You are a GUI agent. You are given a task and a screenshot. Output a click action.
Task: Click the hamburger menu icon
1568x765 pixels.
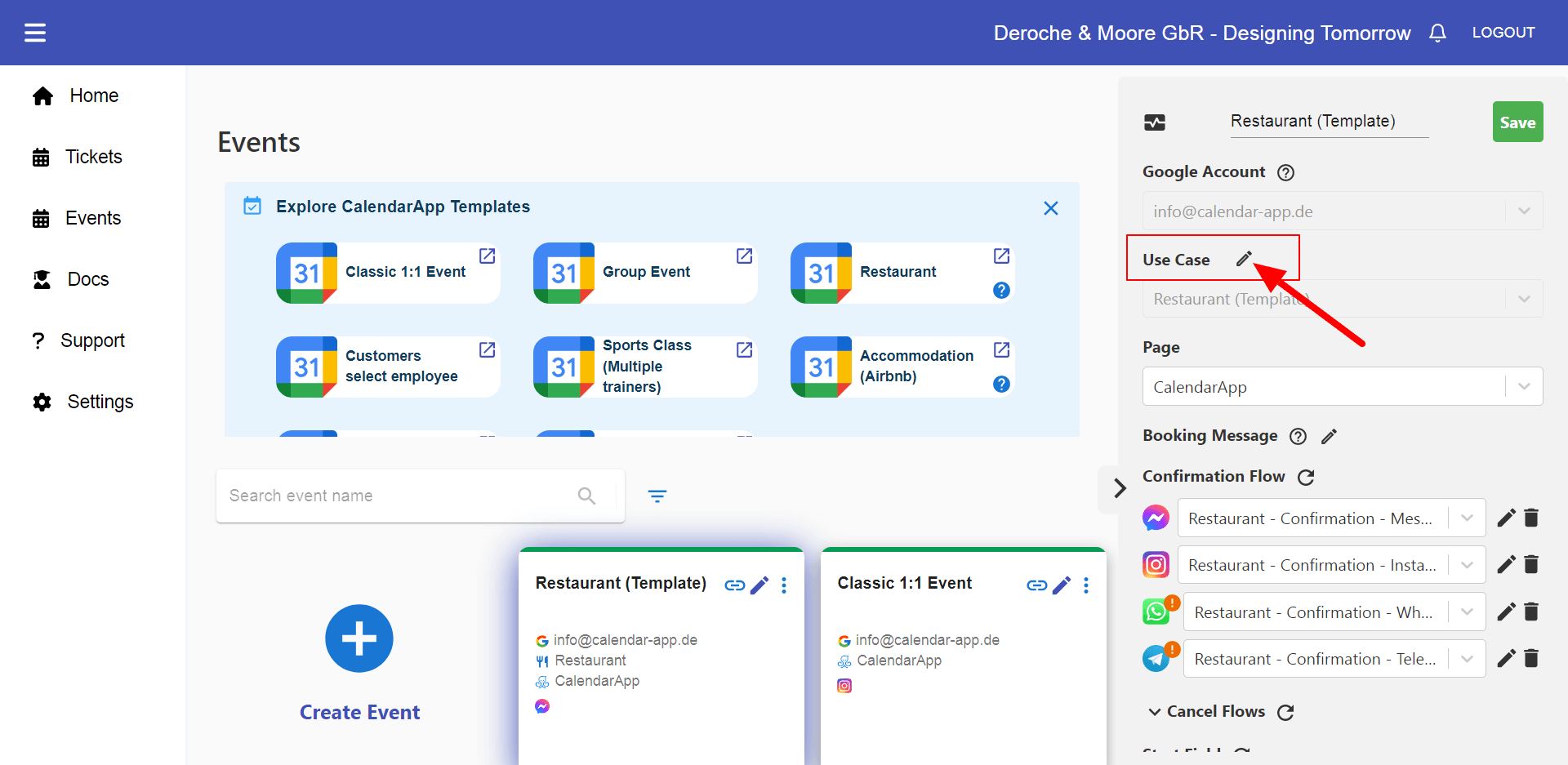(x=35, y=33)
